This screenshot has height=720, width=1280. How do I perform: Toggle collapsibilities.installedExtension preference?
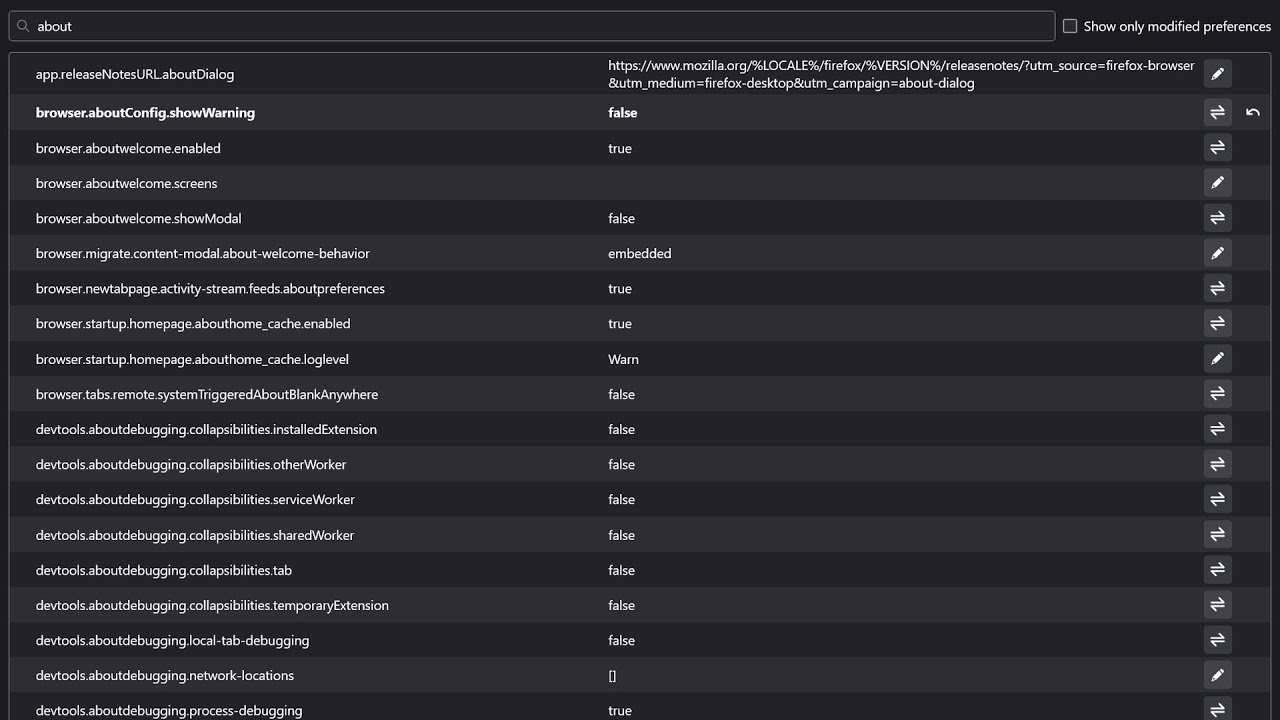1217,429
